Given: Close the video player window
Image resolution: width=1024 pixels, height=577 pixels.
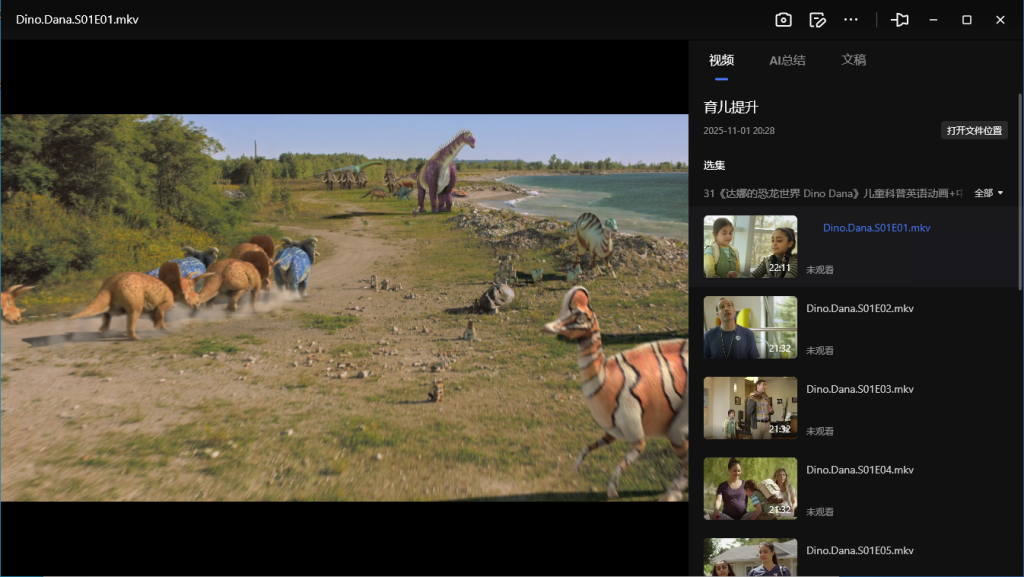Looking at the screenshot, I should tap(1000, 20).
